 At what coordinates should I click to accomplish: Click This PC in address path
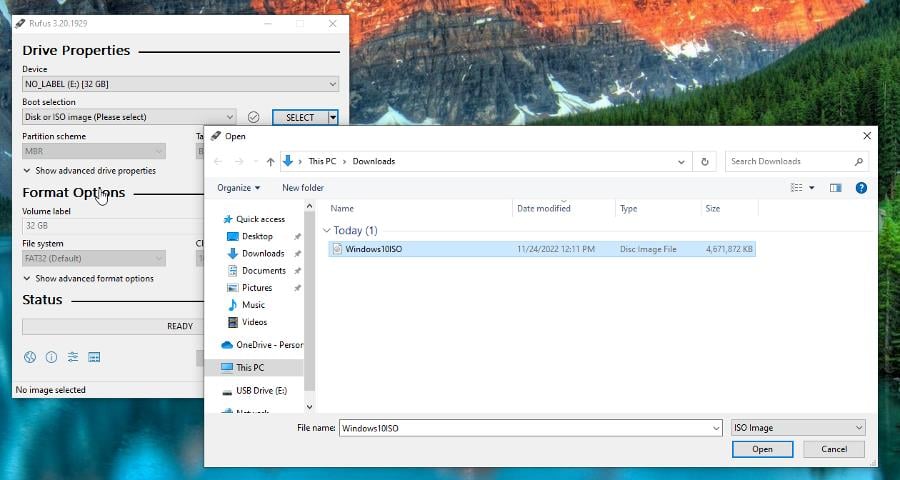322,161
